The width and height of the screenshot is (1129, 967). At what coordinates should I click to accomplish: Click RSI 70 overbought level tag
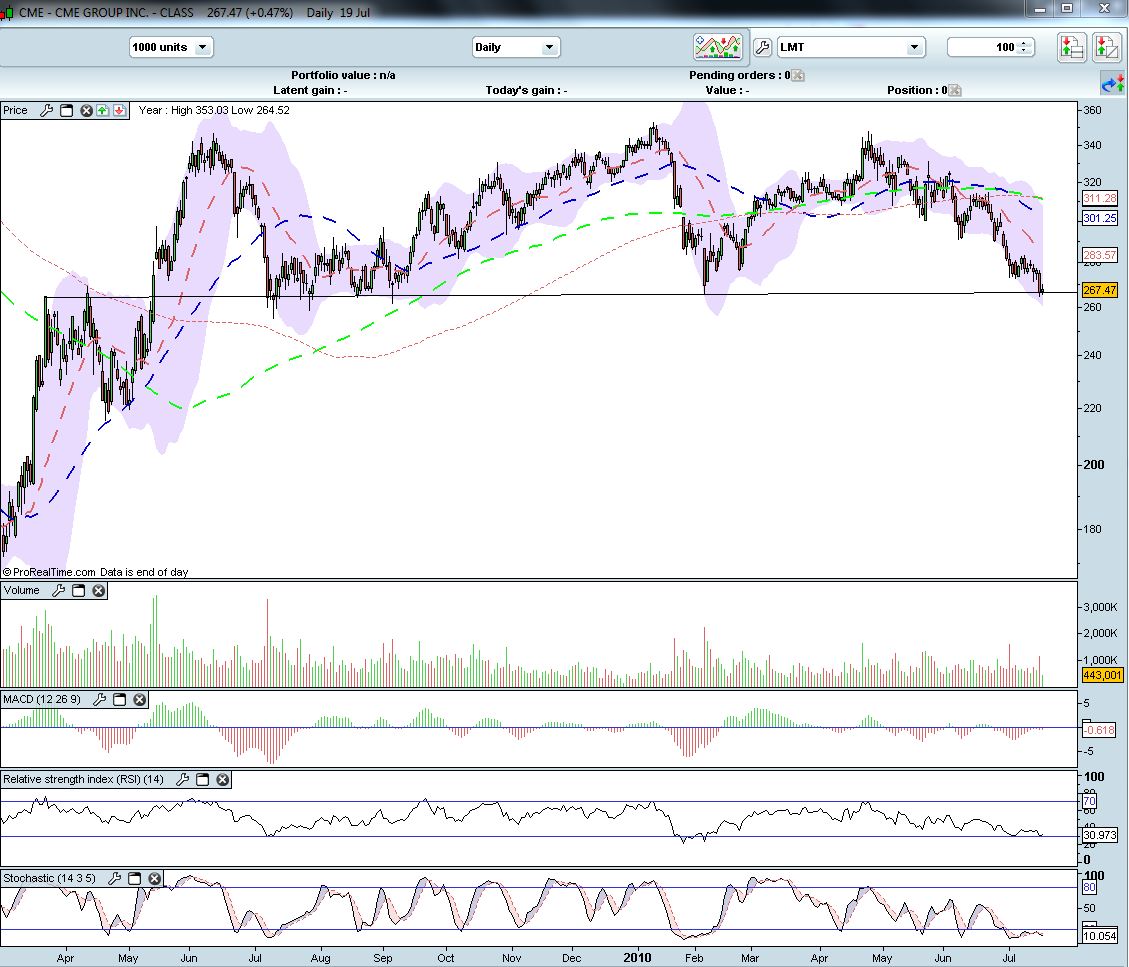coord(1089,801)
